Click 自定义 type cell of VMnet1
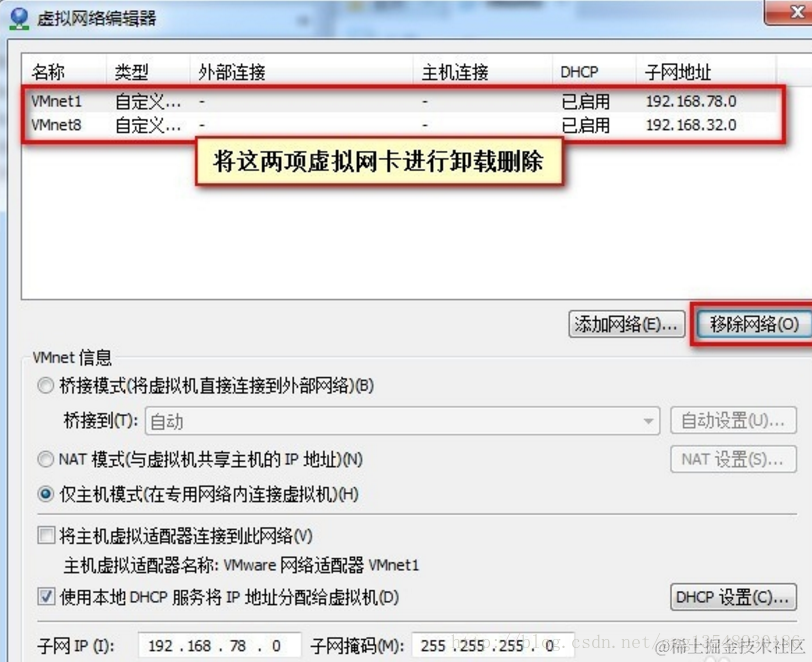This screenshot has width=812, height=662. tap(148, 102)
